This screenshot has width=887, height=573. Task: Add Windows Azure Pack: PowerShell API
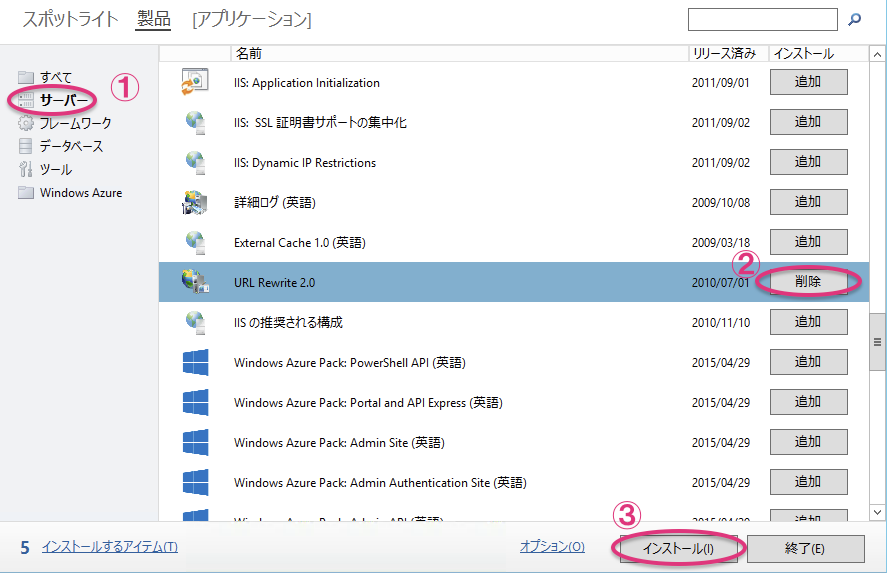pos(808,362)
